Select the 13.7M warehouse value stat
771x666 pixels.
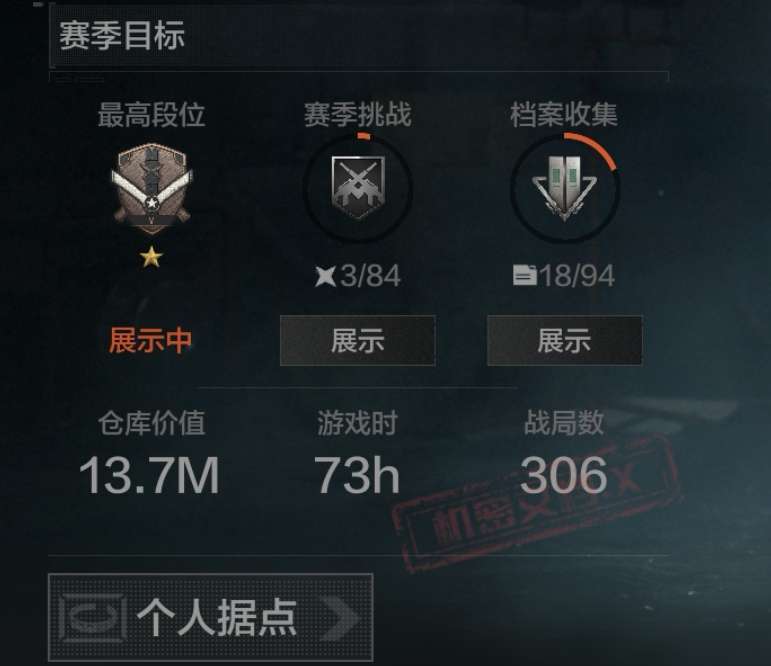149,475
